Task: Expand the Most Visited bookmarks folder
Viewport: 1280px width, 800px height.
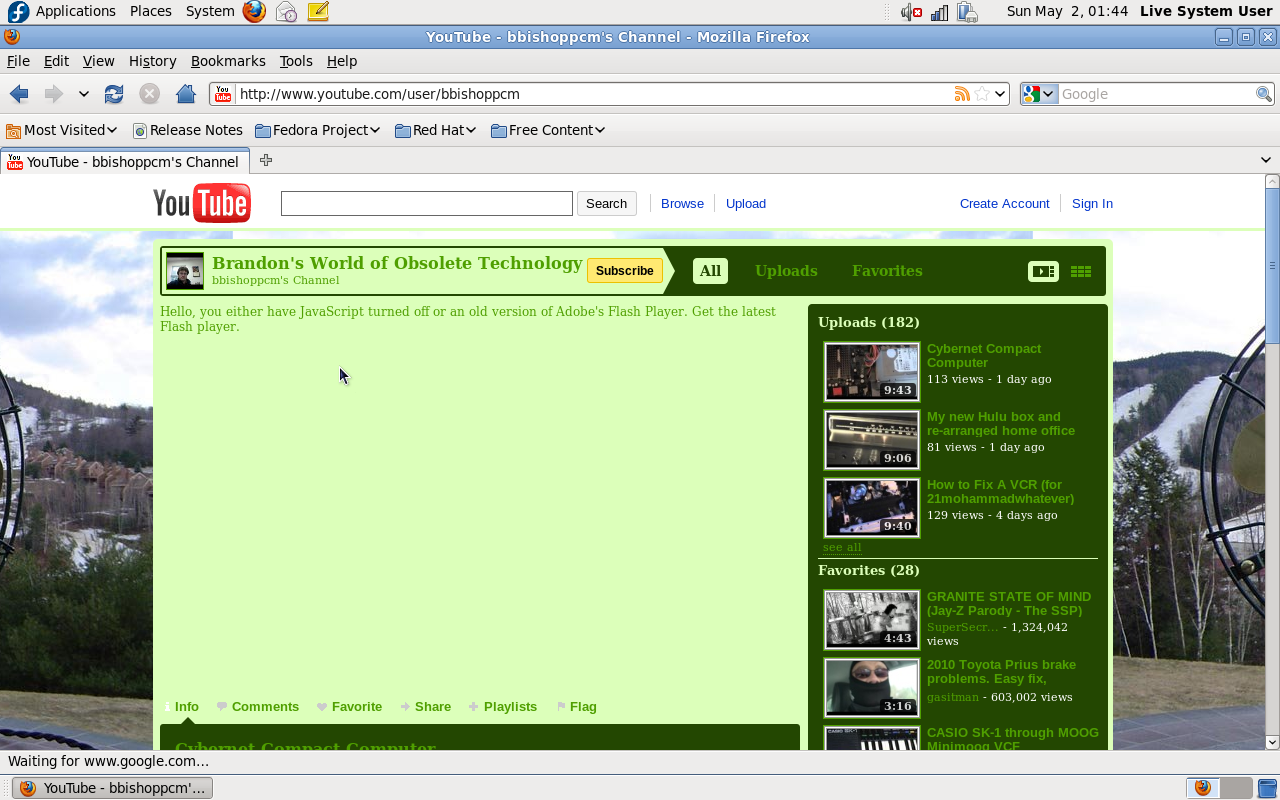Action: (x=62, y=130)
